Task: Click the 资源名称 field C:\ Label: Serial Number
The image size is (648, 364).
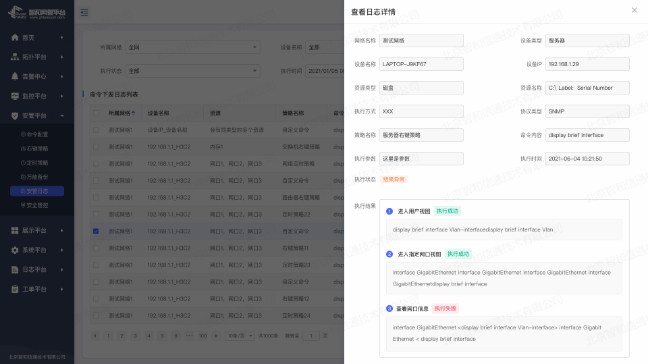Action: [x=587, y=88]
